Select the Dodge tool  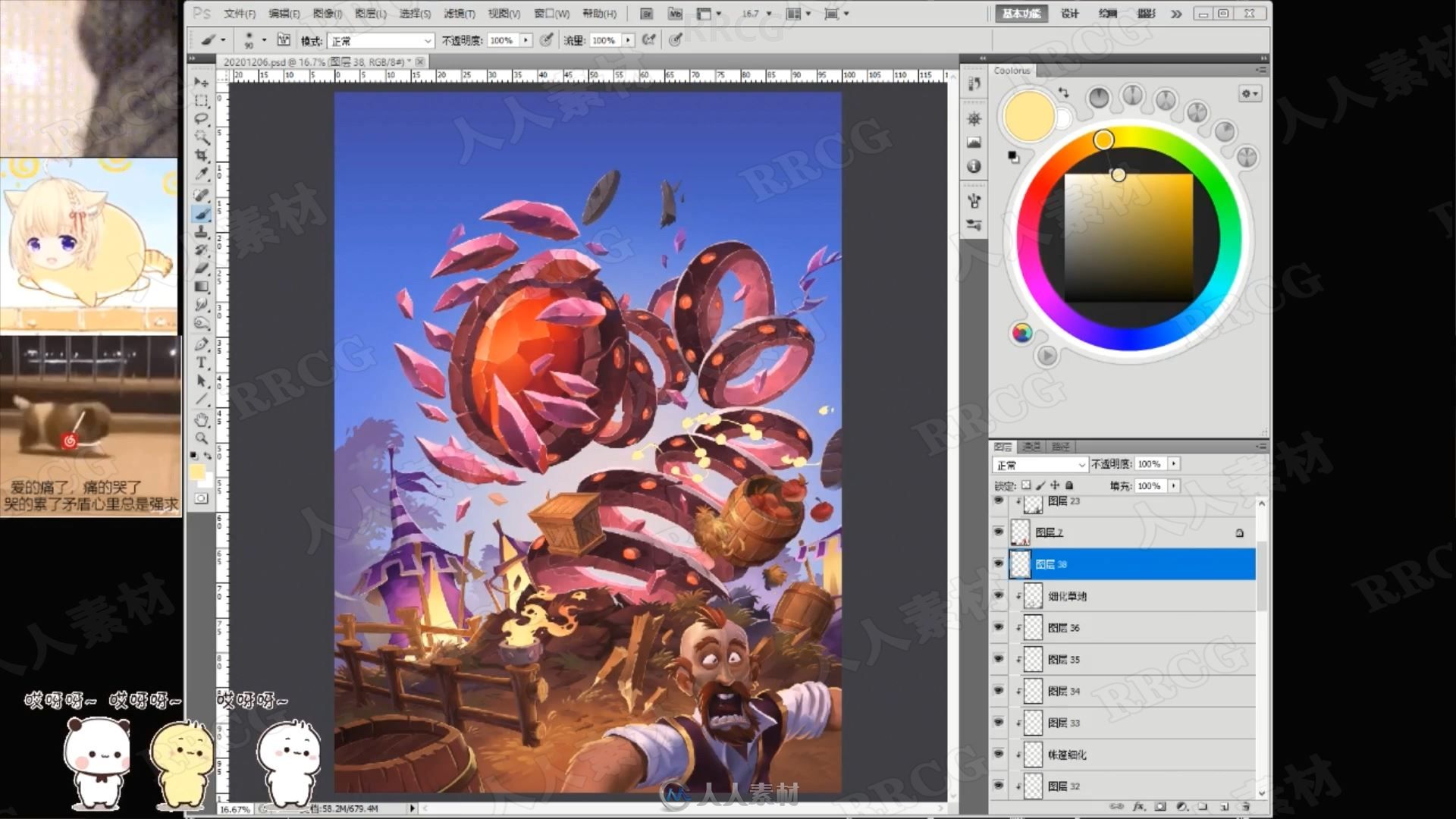[202, 323]
